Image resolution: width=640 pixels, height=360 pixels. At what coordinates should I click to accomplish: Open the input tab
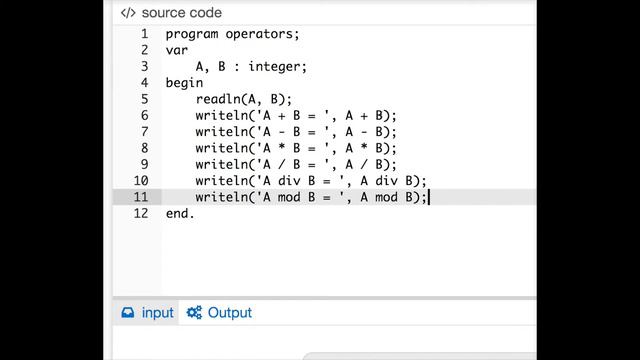(146, 313)
